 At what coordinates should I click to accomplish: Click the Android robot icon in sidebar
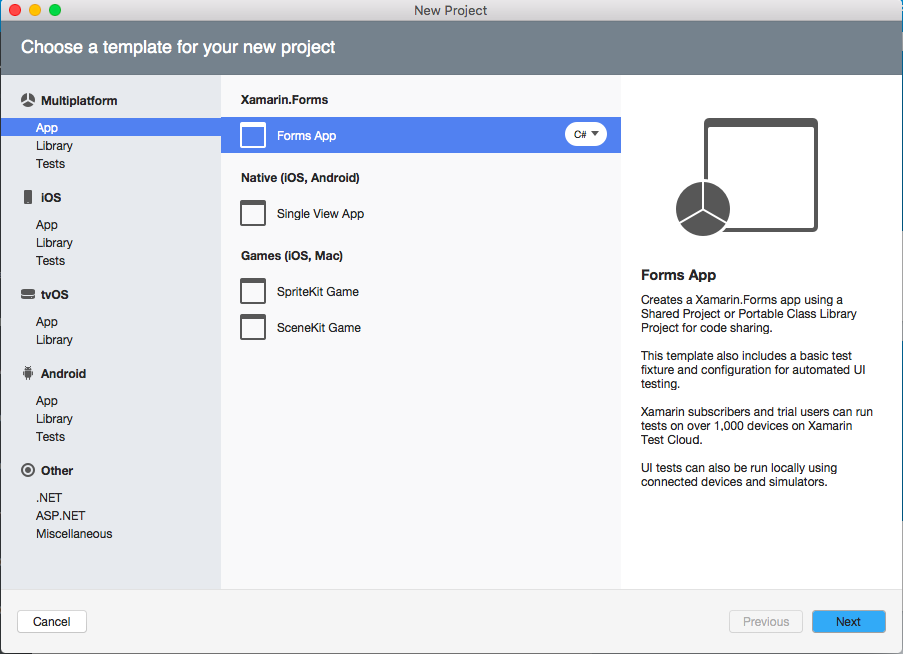(27, 373)
